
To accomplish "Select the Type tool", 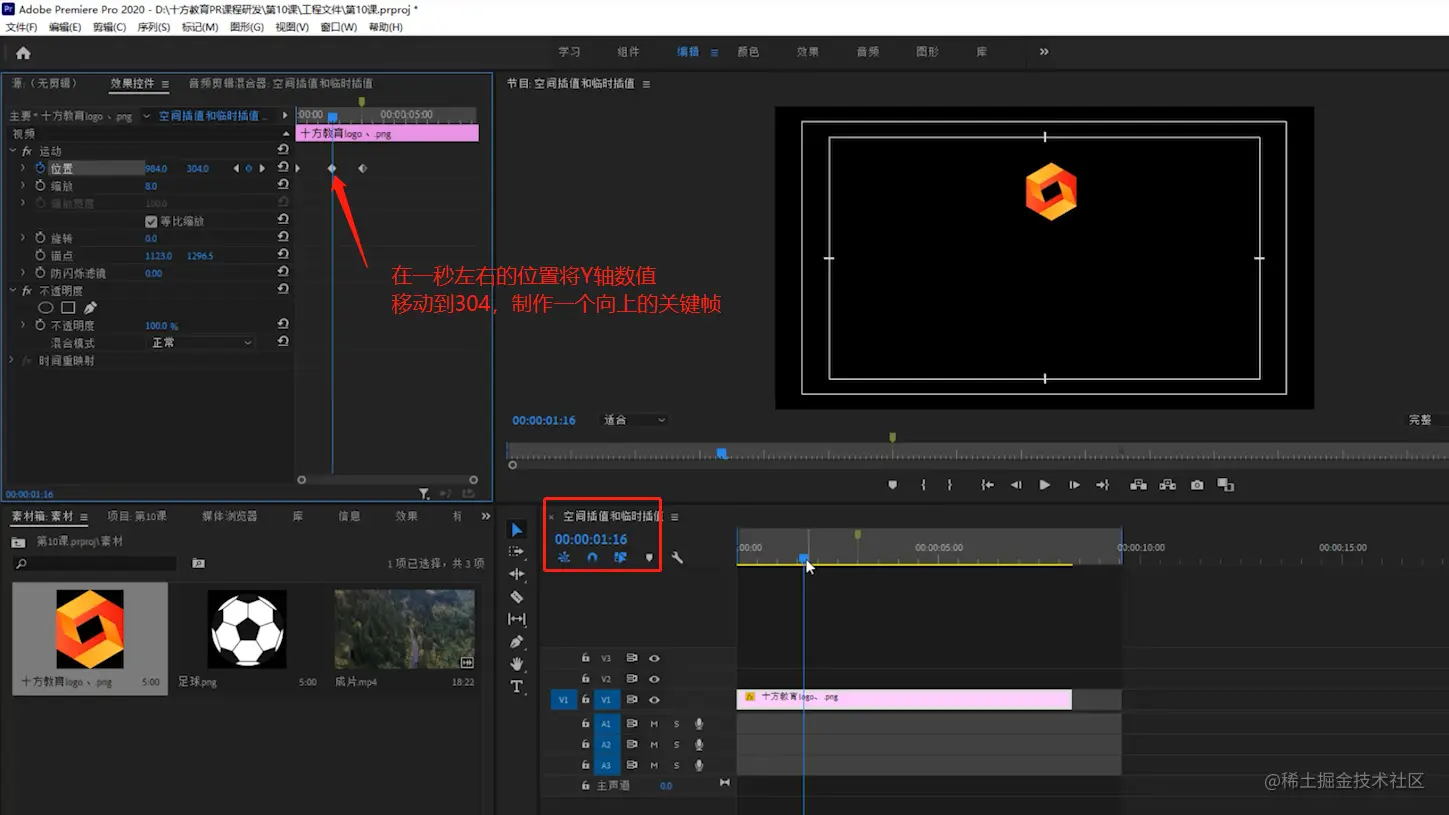I will point(516,687).
